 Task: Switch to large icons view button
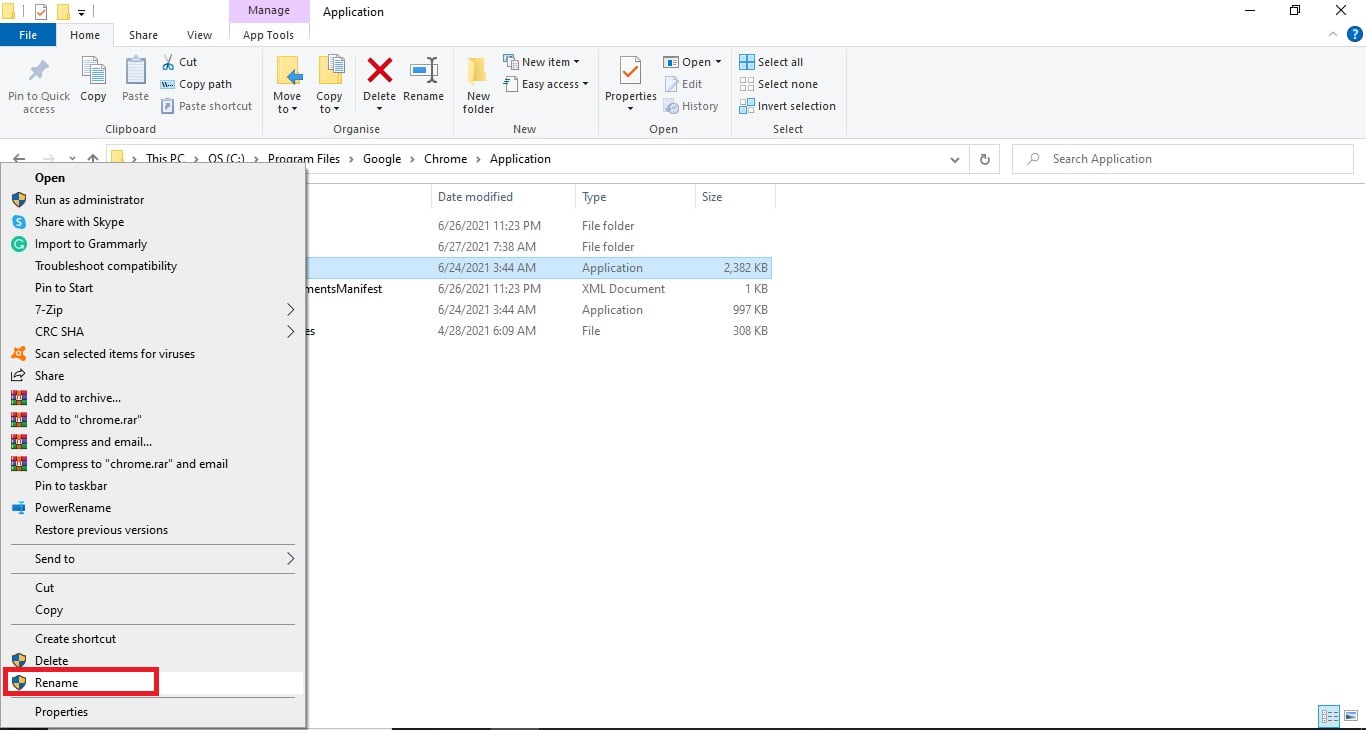click(1353, 716)
